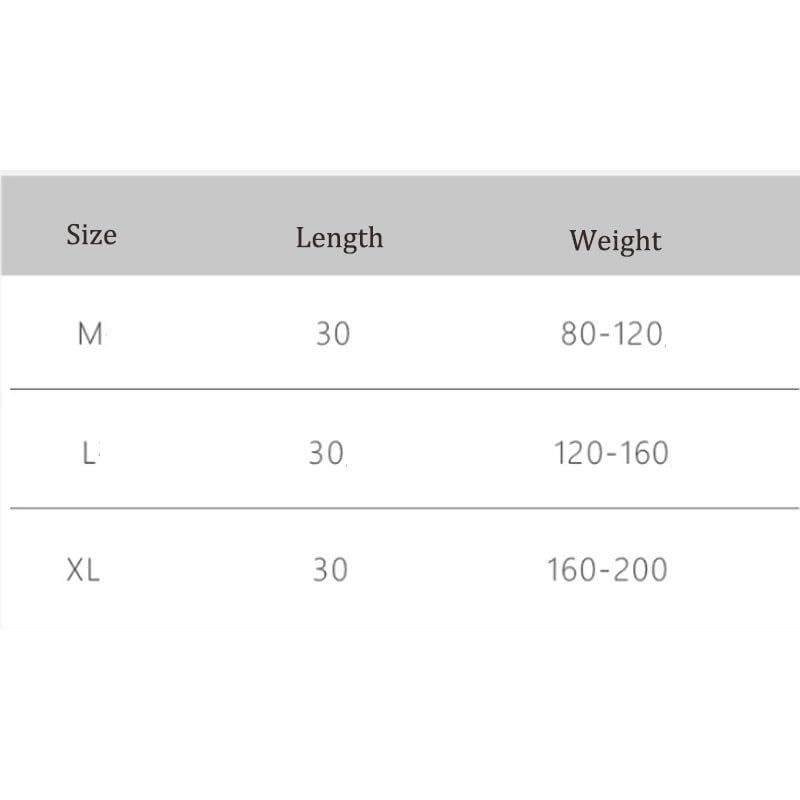Click white area above the table
The width and height of the screenshot is (800, 800).
pyautogui.click(x=400, y=84)
